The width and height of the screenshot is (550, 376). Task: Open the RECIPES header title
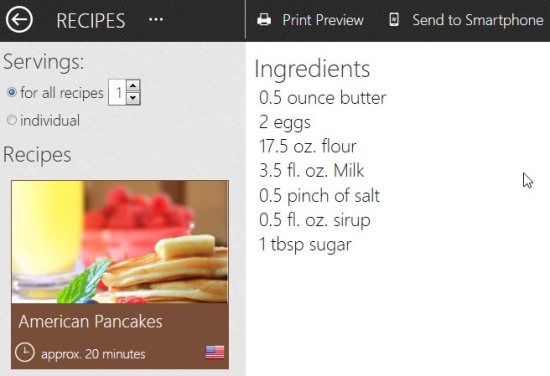(x=91, y=20)
